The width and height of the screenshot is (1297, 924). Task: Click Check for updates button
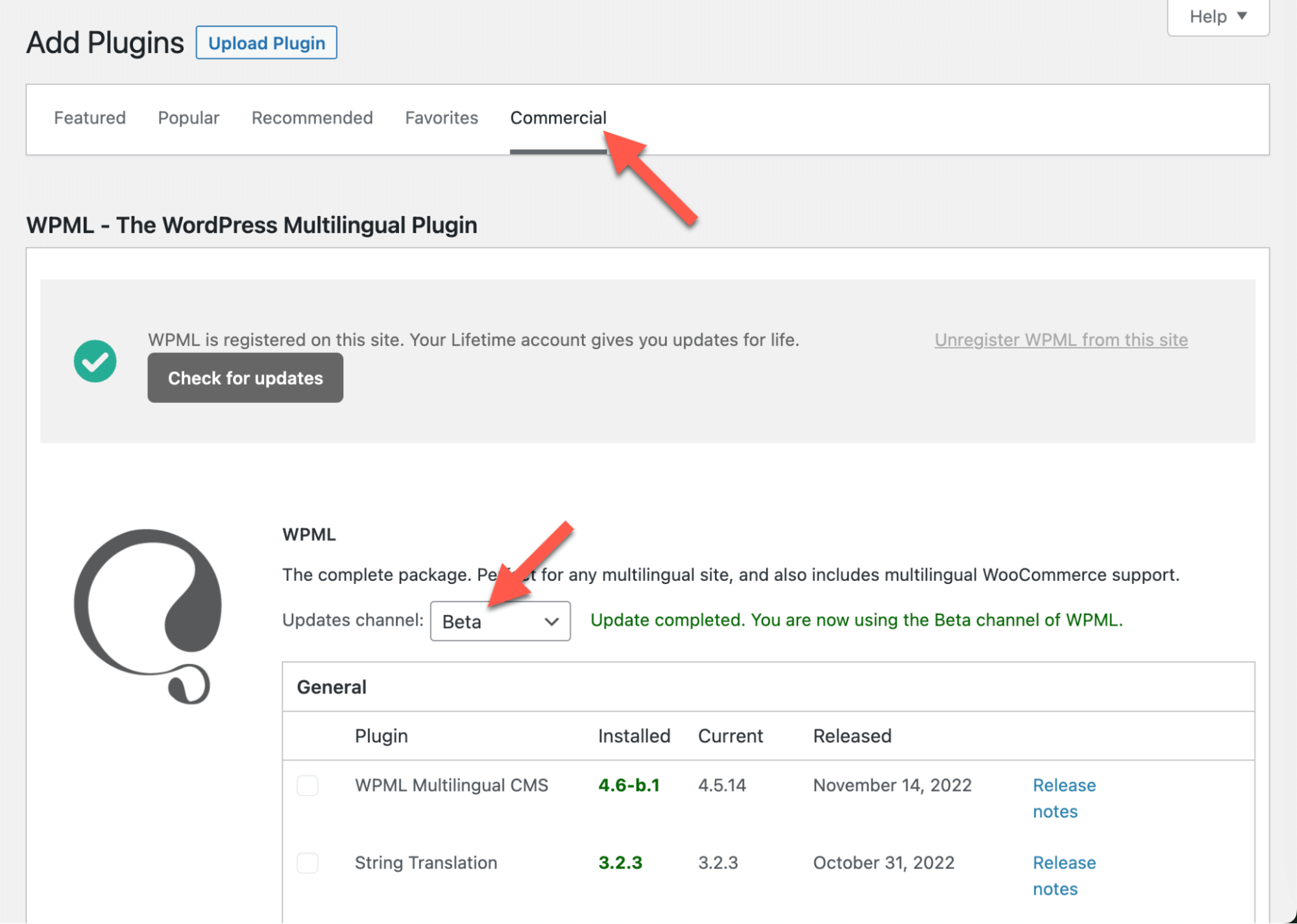pyautogui.click(x=245, y=378)
